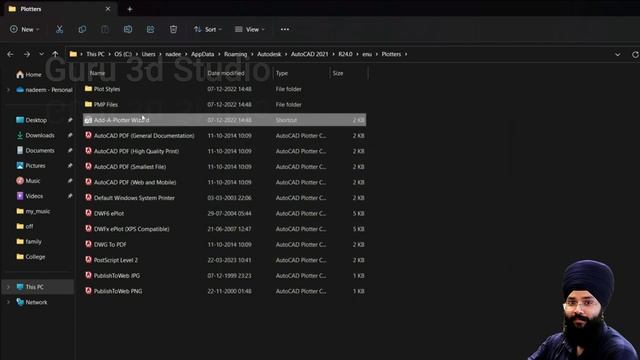
Task: Click Autodesk in address path
Action: tap(269, 54)
